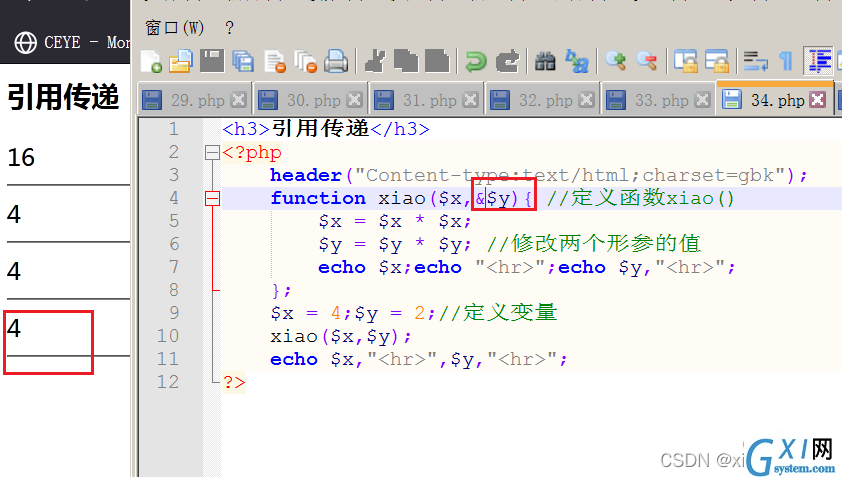842x477 pixels.
Task: Toggle synchronized vertical scrolling icon
Action: point(686,61)
